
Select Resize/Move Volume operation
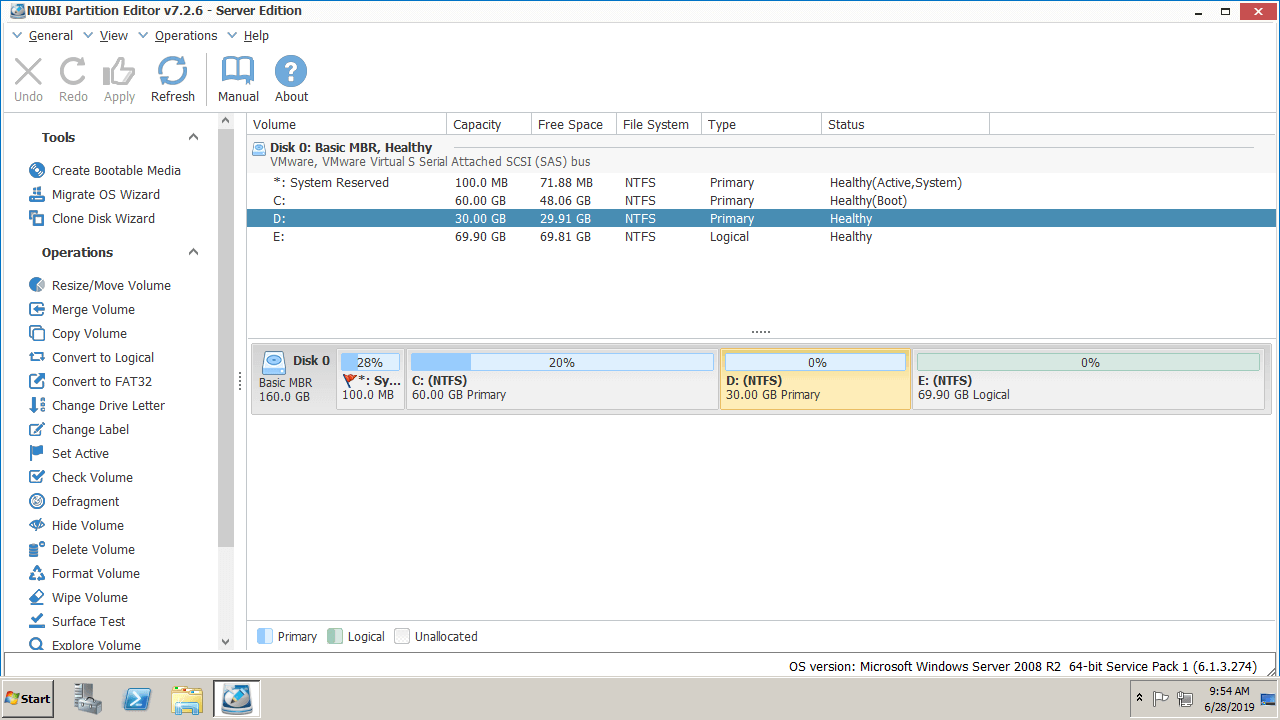(x=111, y=286)
